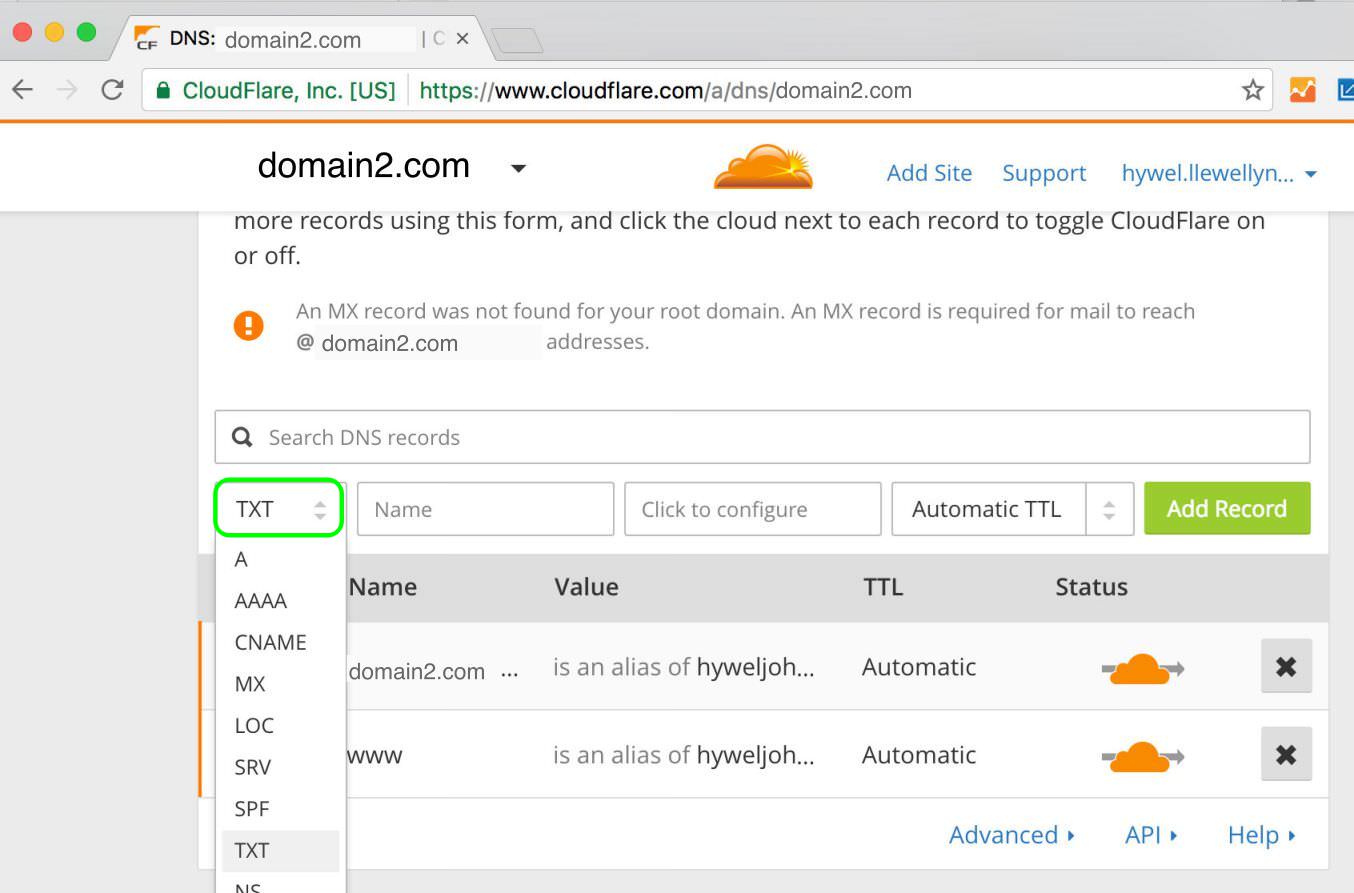This screenshot has height=893, width=1354.
Task: Click the orange MX warning icon
Action: 249,325
